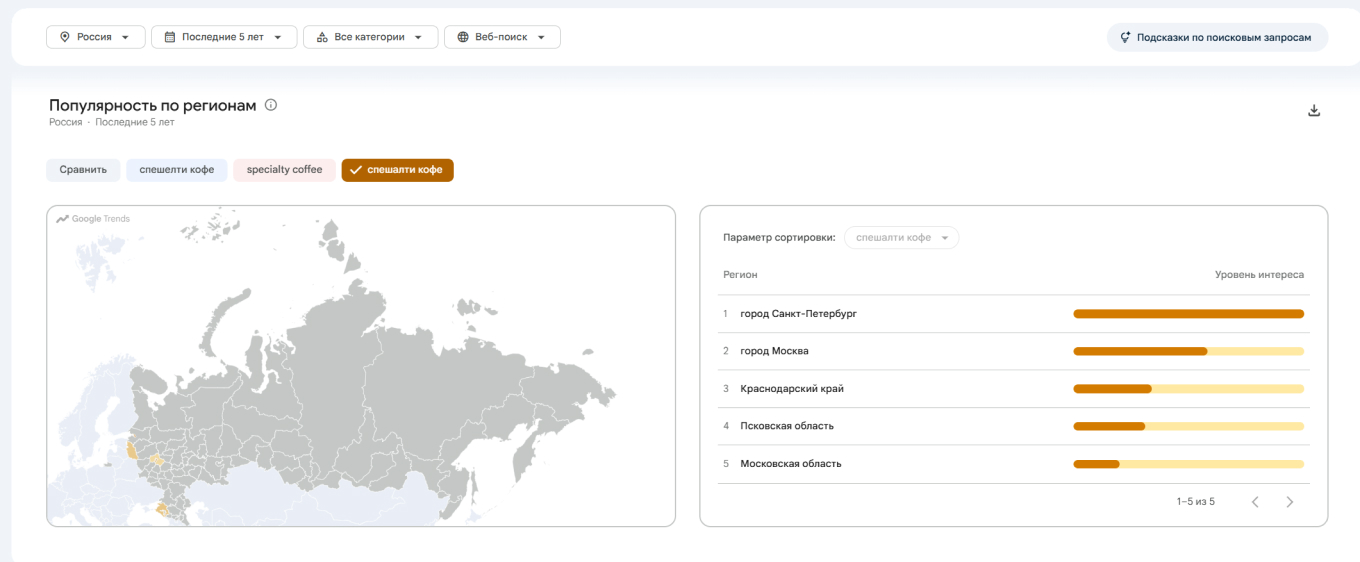This screenshot has height=562, width=1360.
Task: Click the interest bar for город Санкт-Петербург
Action: tap(1189, 314)
